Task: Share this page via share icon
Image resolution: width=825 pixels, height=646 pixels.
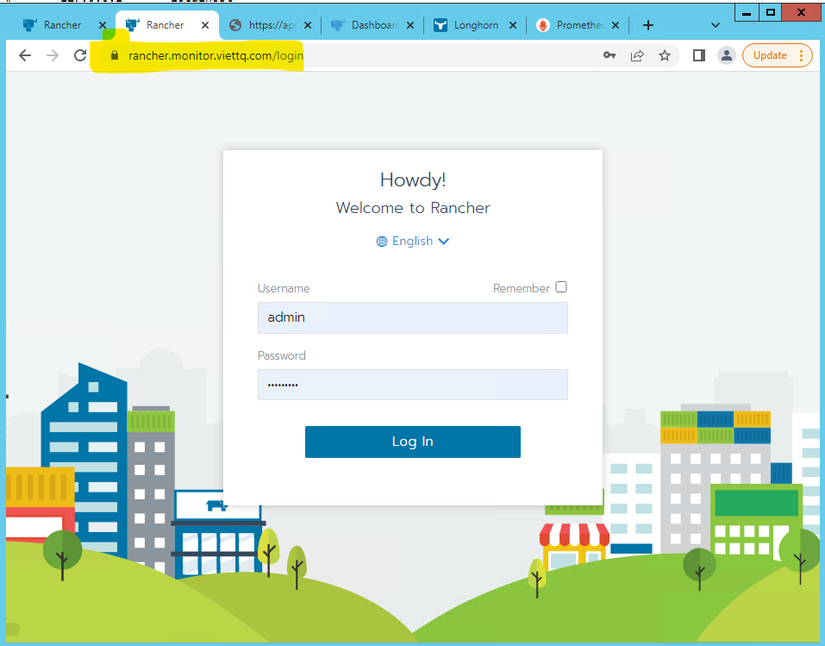Action: click(x=637, y=55)
